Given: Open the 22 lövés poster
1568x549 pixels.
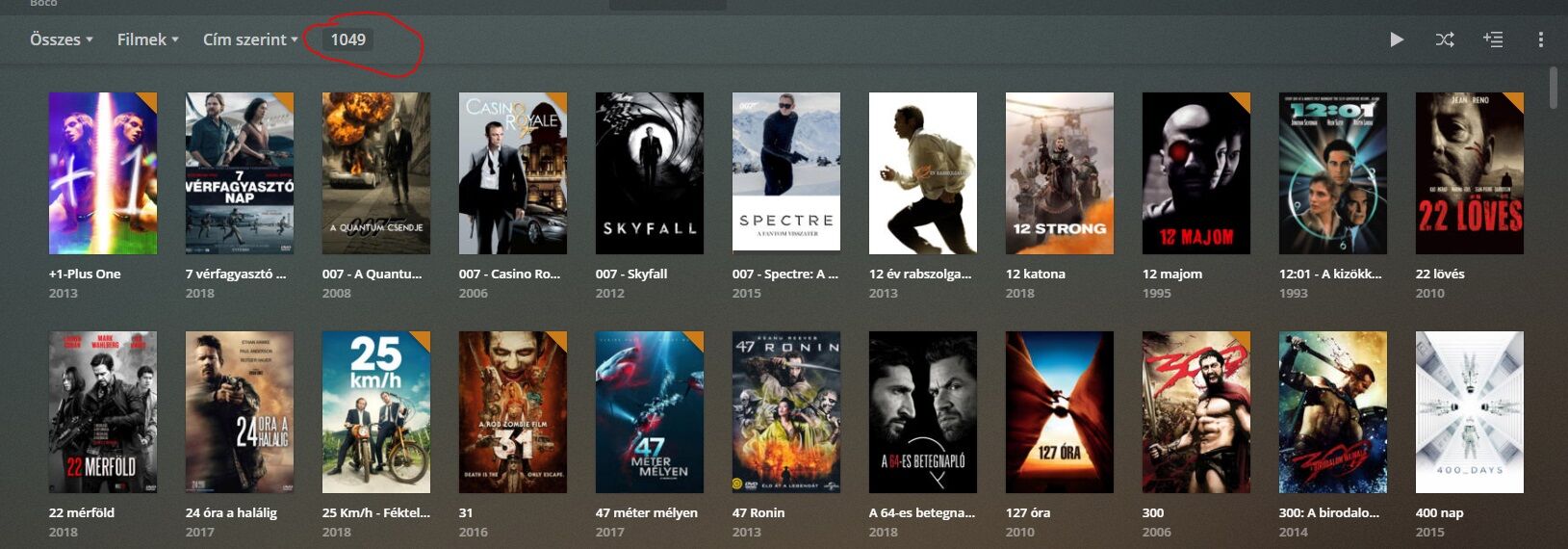Looking at the screenshot, I should (x=1470, y=173).
